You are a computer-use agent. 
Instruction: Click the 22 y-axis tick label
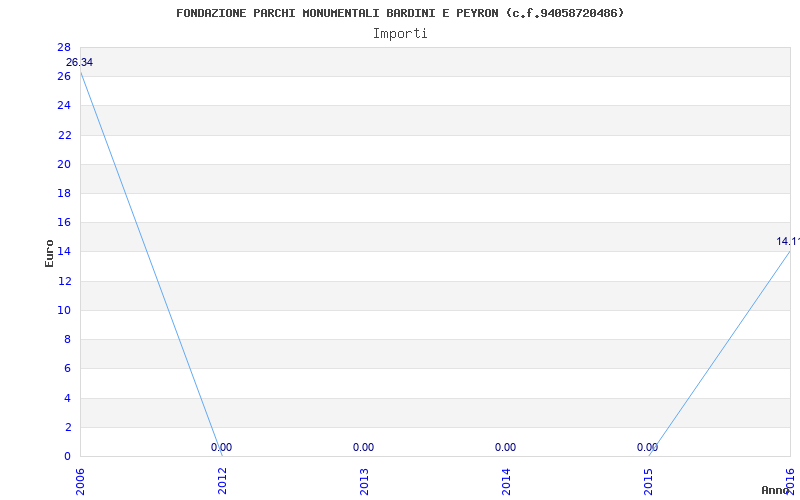point(64,135)
